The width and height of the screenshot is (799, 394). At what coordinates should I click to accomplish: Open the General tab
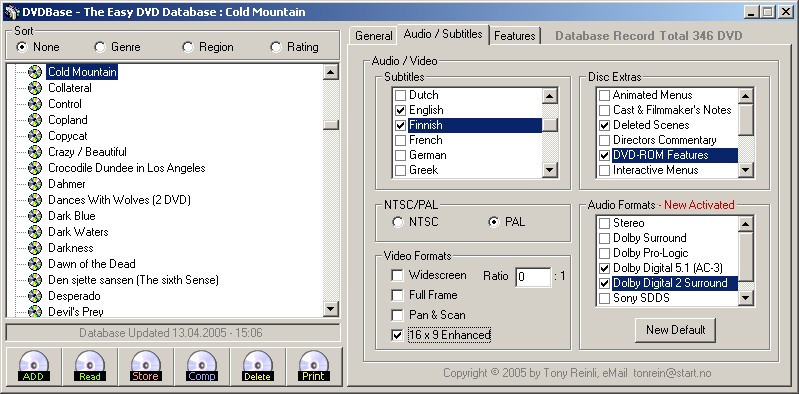click(x=374, y=36)
